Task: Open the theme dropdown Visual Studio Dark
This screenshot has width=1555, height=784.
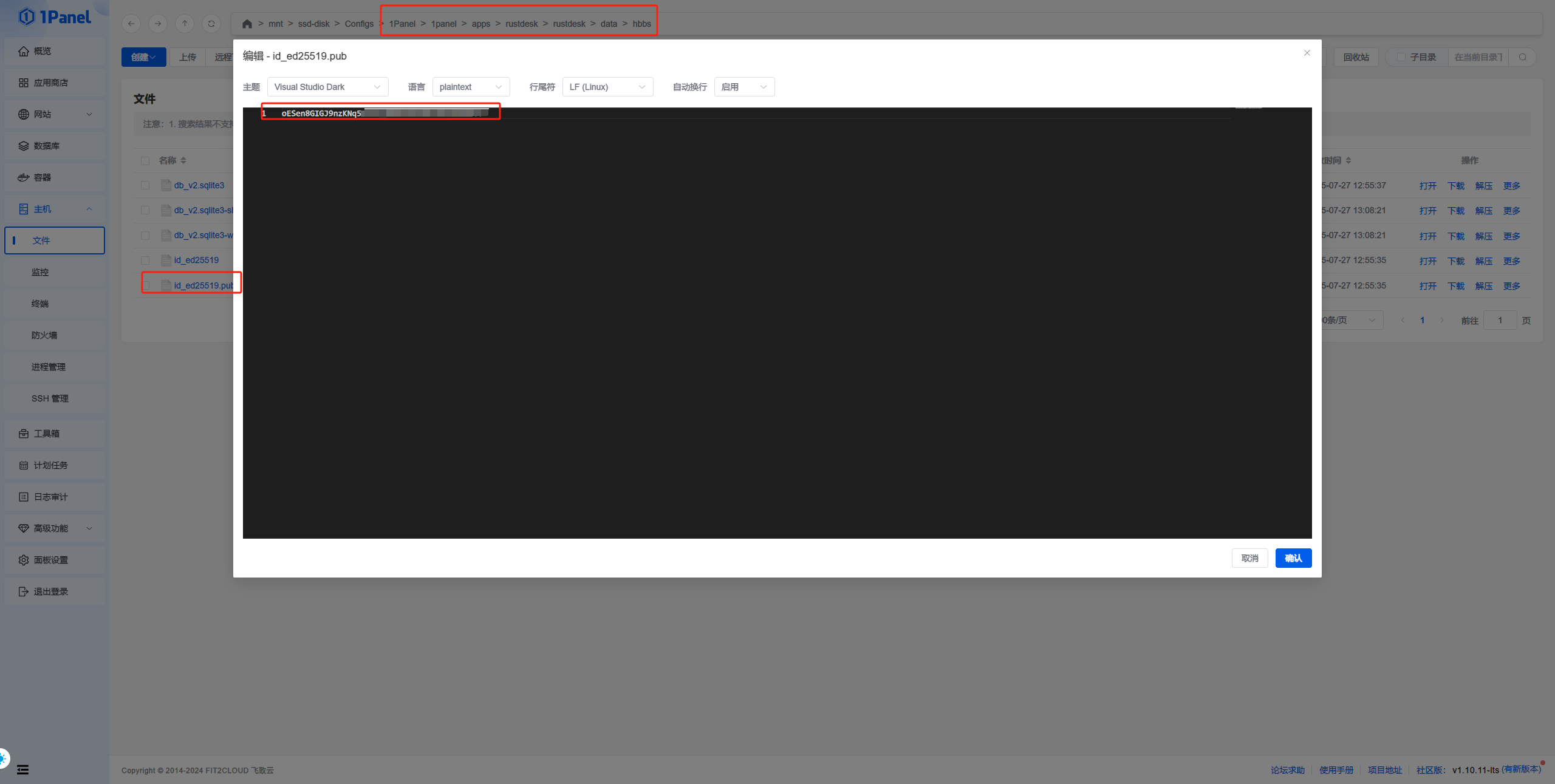Action: [x=327, y=87]
